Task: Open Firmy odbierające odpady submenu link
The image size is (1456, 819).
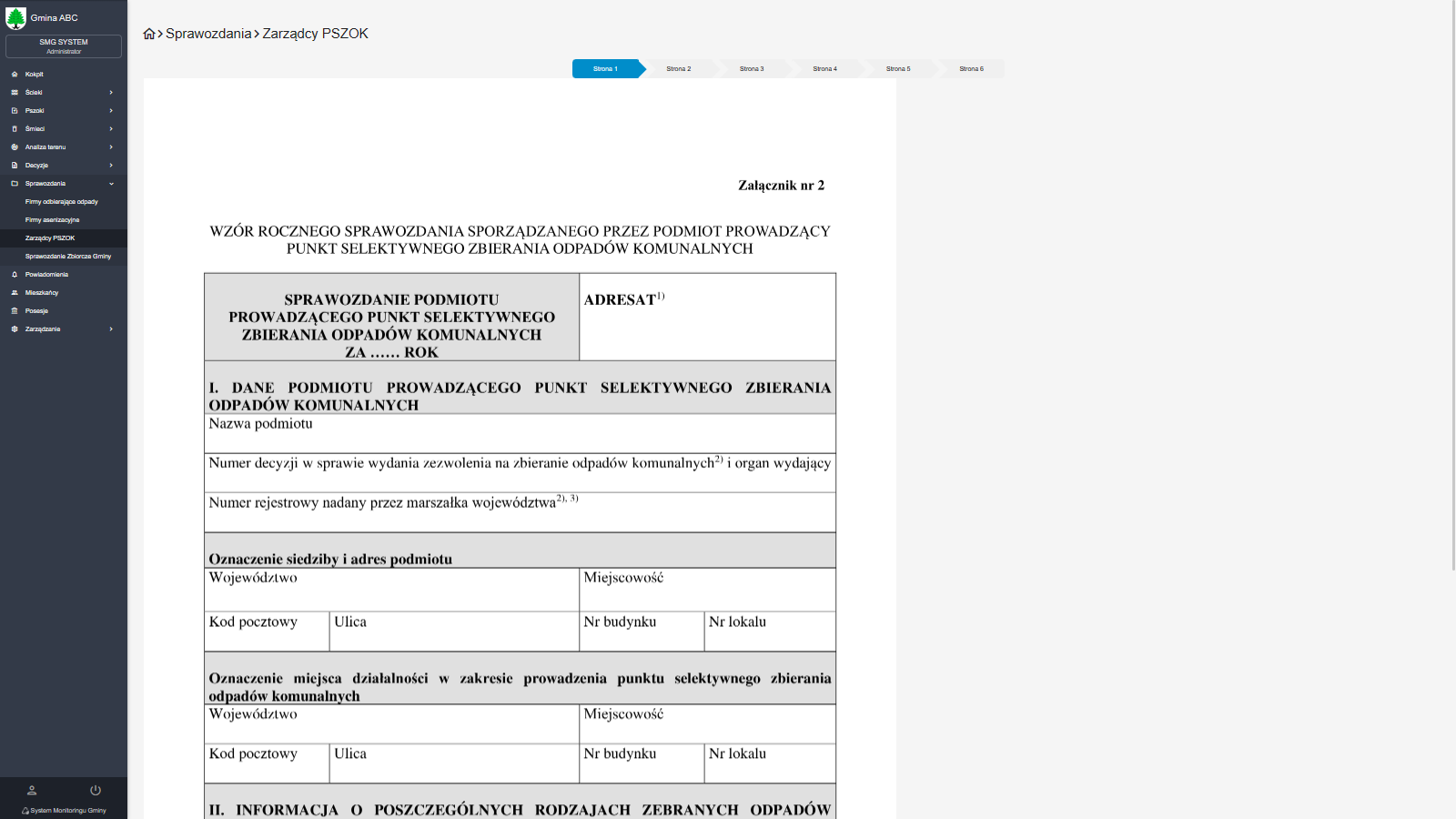Action: coord(62,202)
